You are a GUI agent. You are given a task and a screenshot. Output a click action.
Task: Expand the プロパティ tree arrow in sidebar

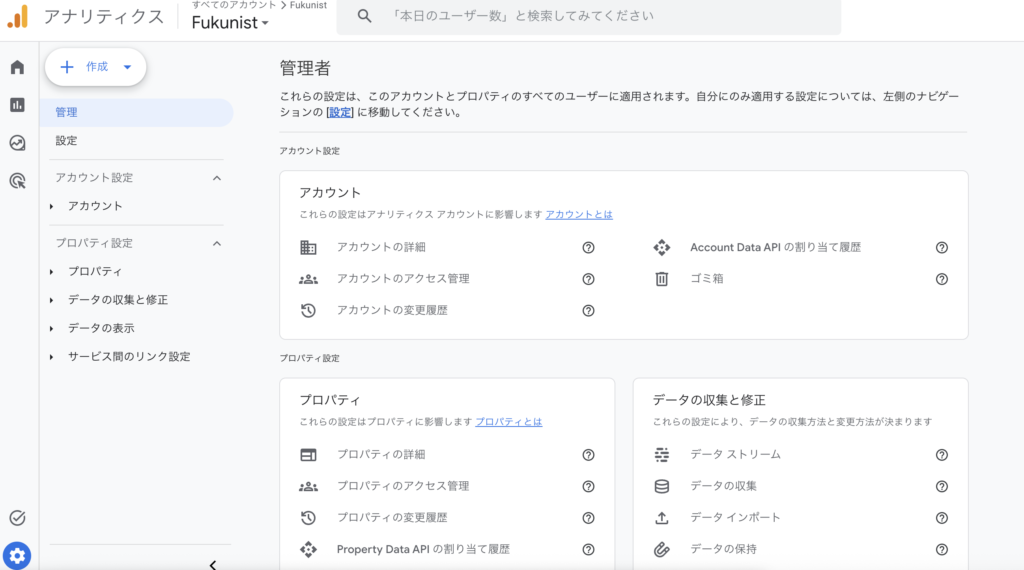pos(52,272)
